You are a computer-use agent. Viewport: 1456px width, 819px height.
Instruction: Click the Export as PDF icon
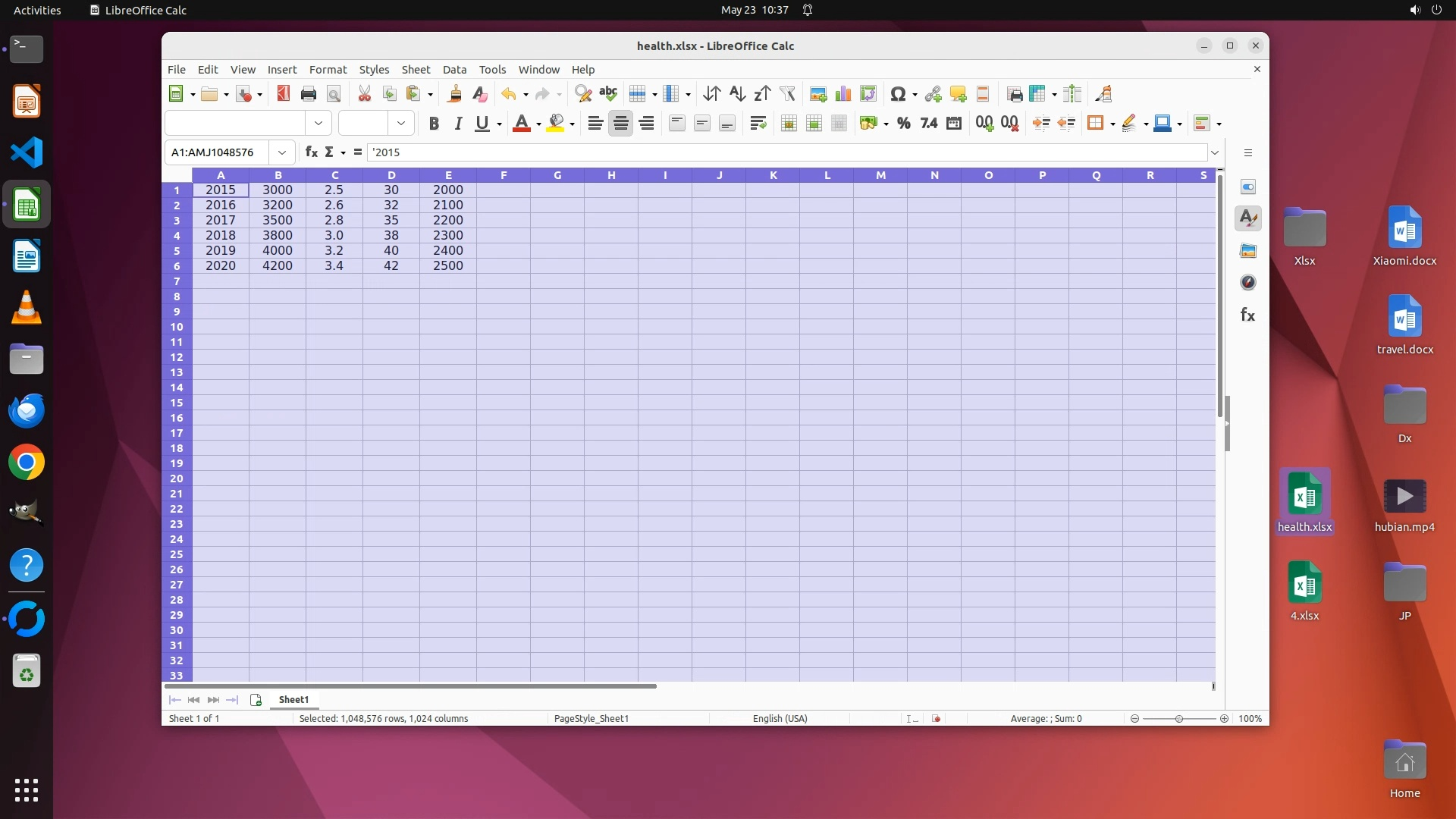(283, 94)
